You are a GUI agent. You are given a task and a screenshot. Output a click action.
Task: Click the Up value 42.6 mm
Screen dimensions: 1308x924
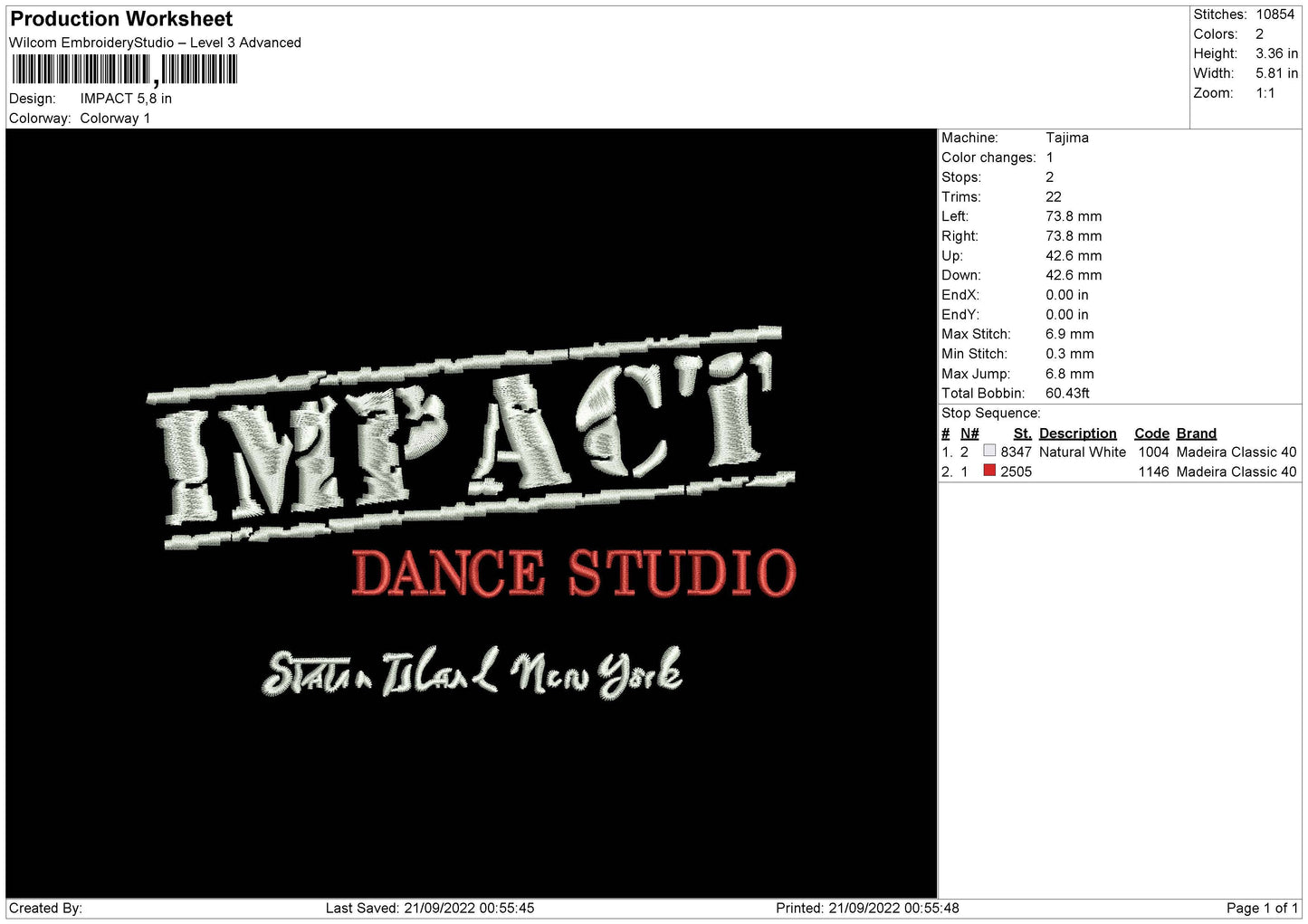coord(1074,256)
